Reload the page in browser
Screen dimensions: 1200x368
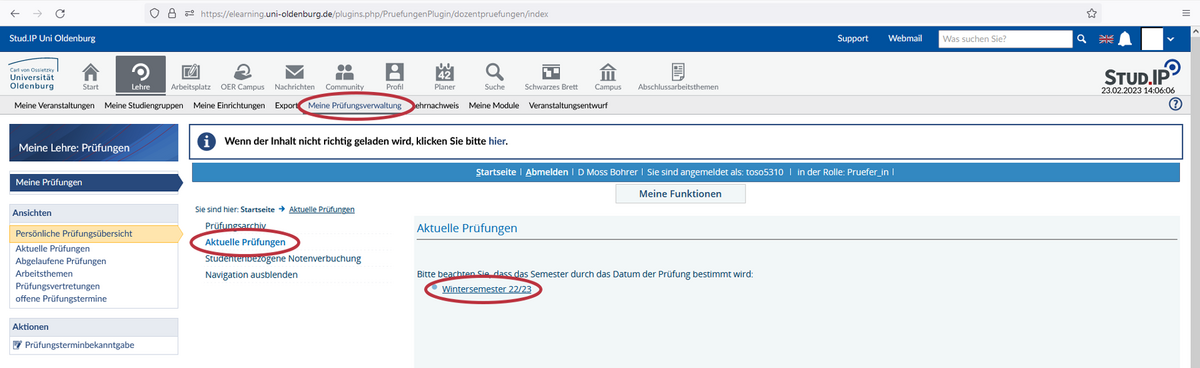[61, 13]
